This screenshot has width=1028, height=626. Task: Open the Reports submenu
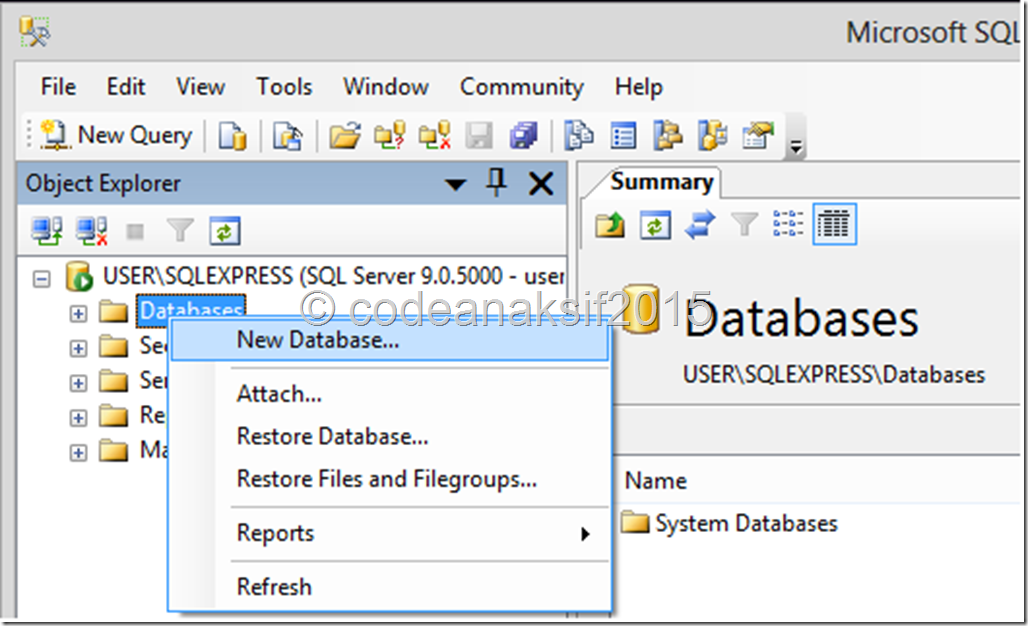[389, 534]
